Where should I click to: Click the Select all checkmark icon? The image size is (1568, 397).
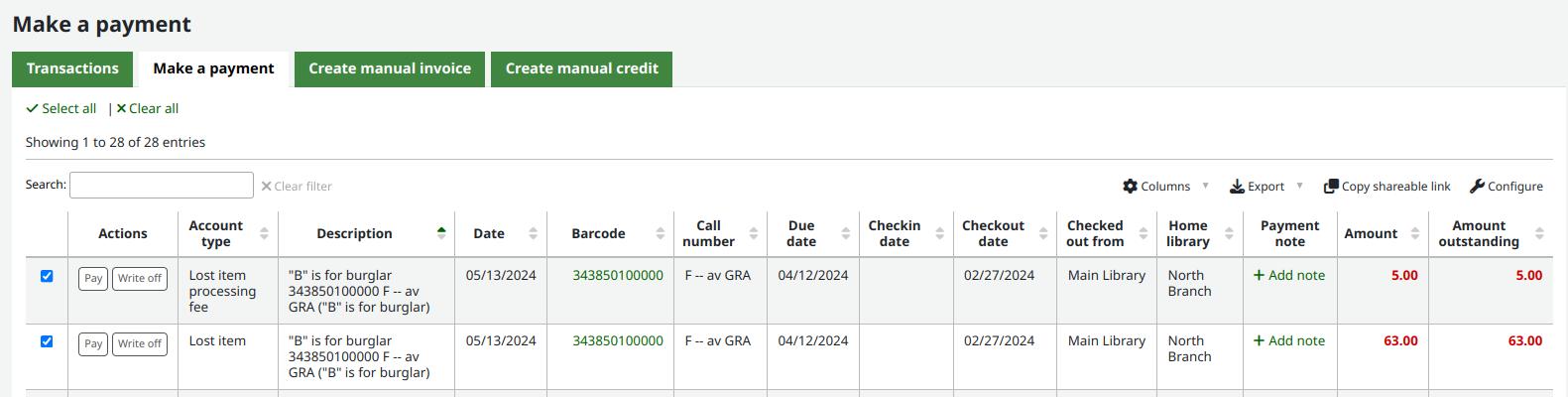pyautogui.click(x=32, y=109)
